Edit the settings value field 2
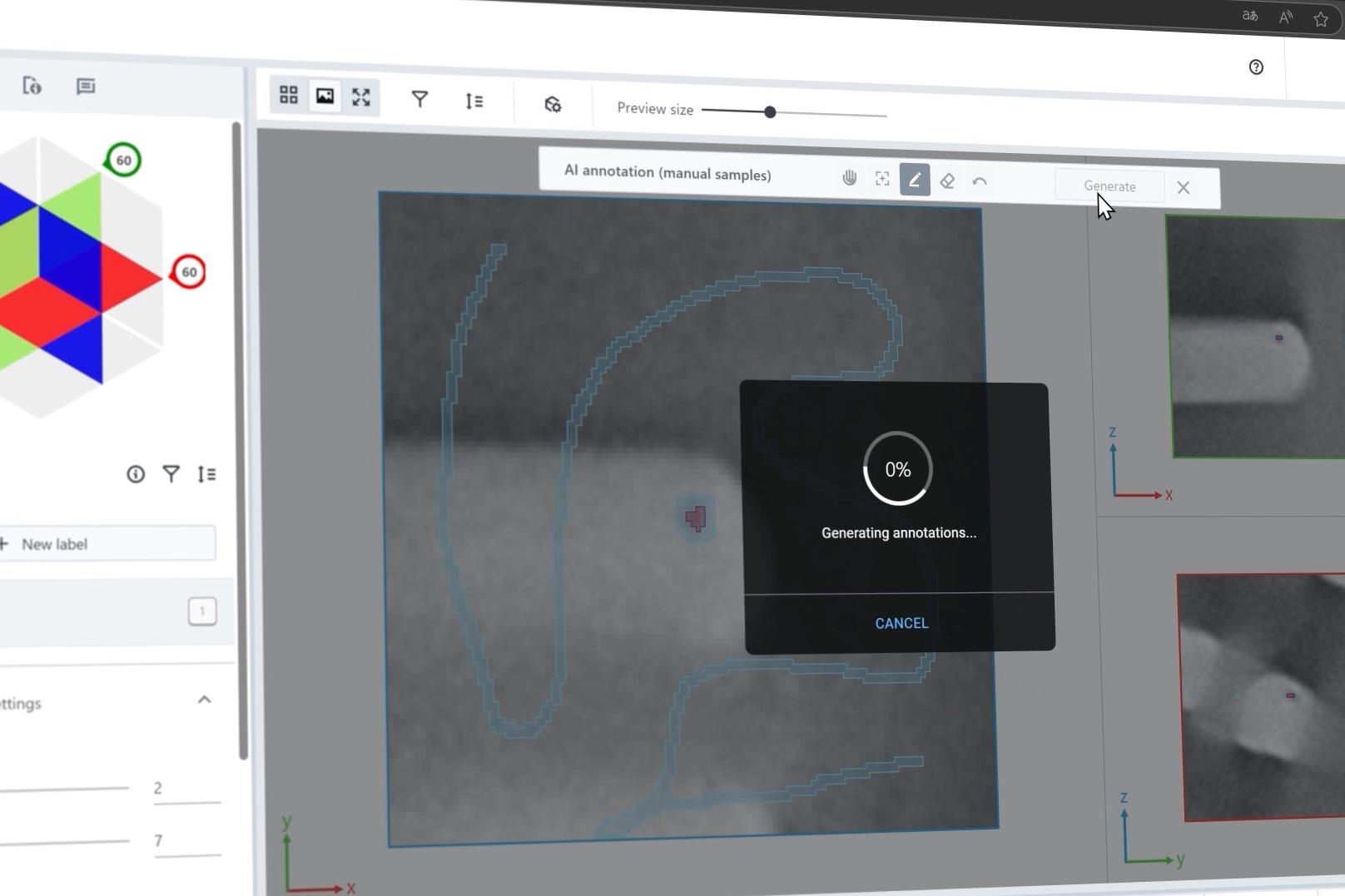Viewport: 1345px width, 896px height. click(x=186, y=788)
